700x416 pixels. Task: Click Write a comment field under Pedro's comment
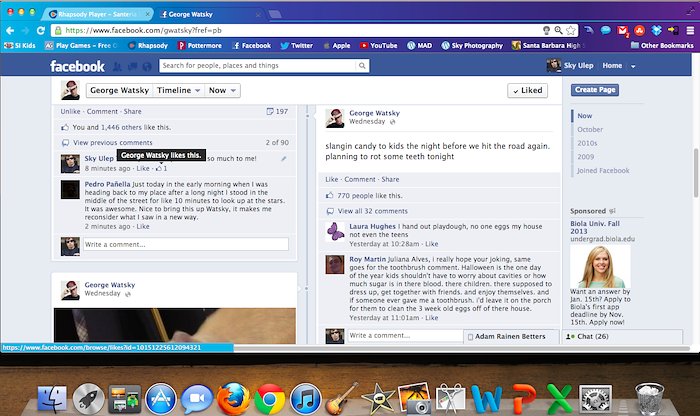186,245
